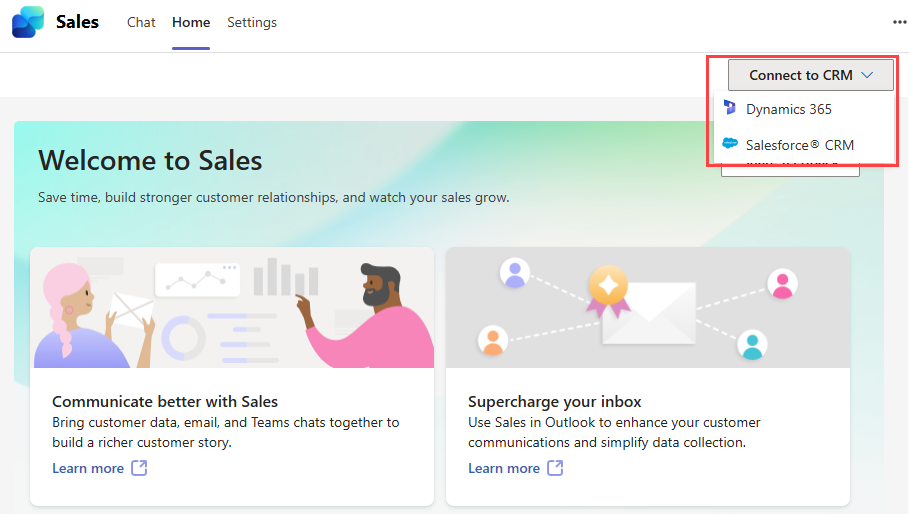The width and height of the screenshot is (909, 514).
Task: Select the Home tab
Action: click(191, 22)
